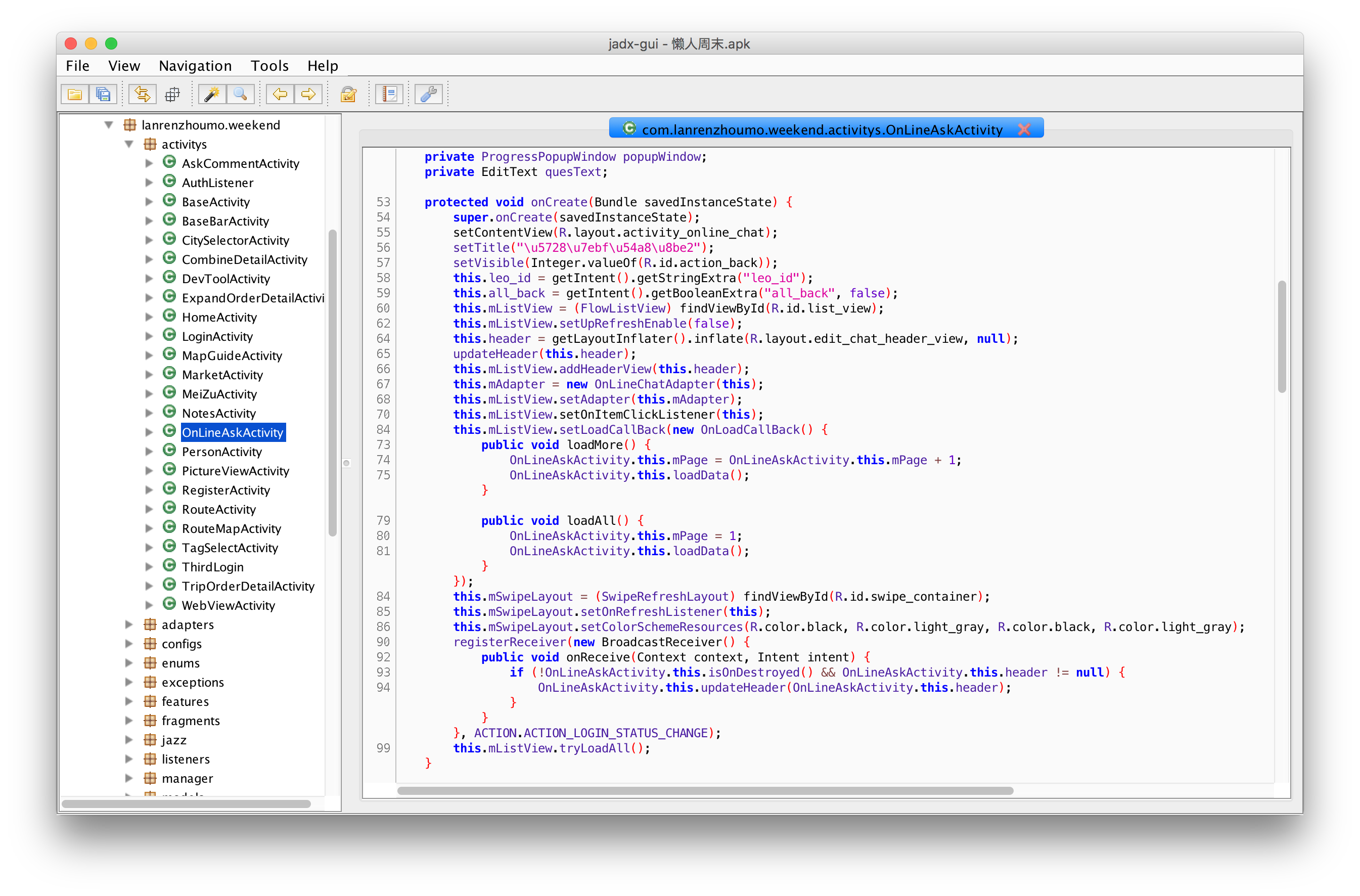The image size is (1360, 896).
Task: Close the OnLineAskActivity tab
Action: click(x=1024, y=129)
